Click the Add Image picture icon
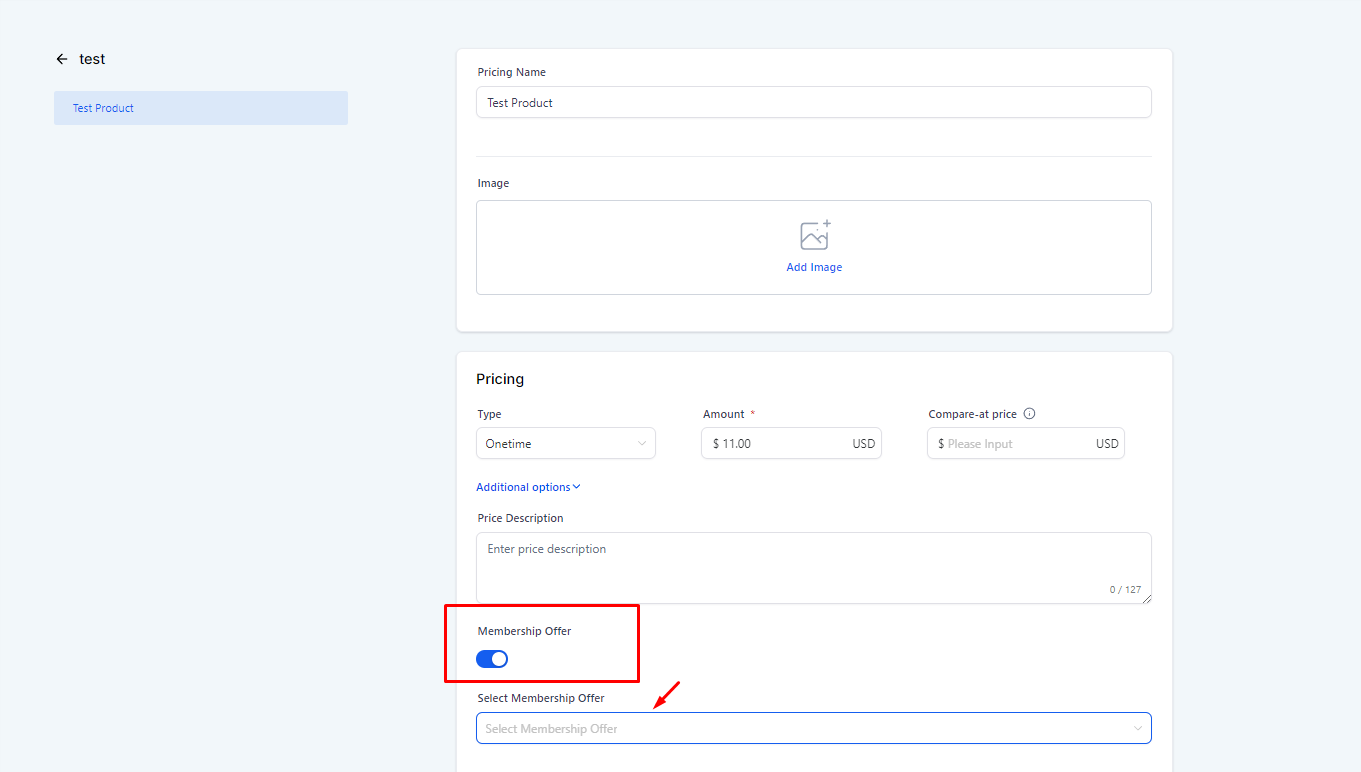Viewport: 1361px width, 772px height. [814, 235]
